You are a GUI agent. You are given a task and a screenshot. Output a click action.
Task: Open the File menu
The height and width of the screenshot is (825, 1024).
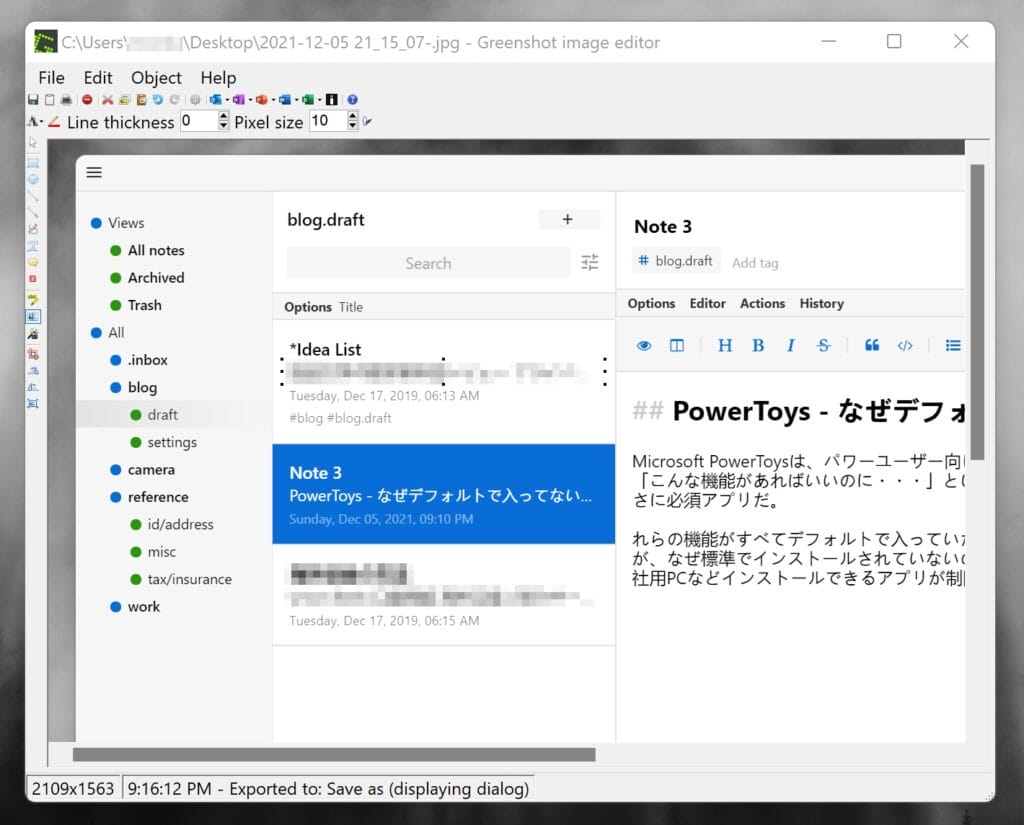click(51, 78)
